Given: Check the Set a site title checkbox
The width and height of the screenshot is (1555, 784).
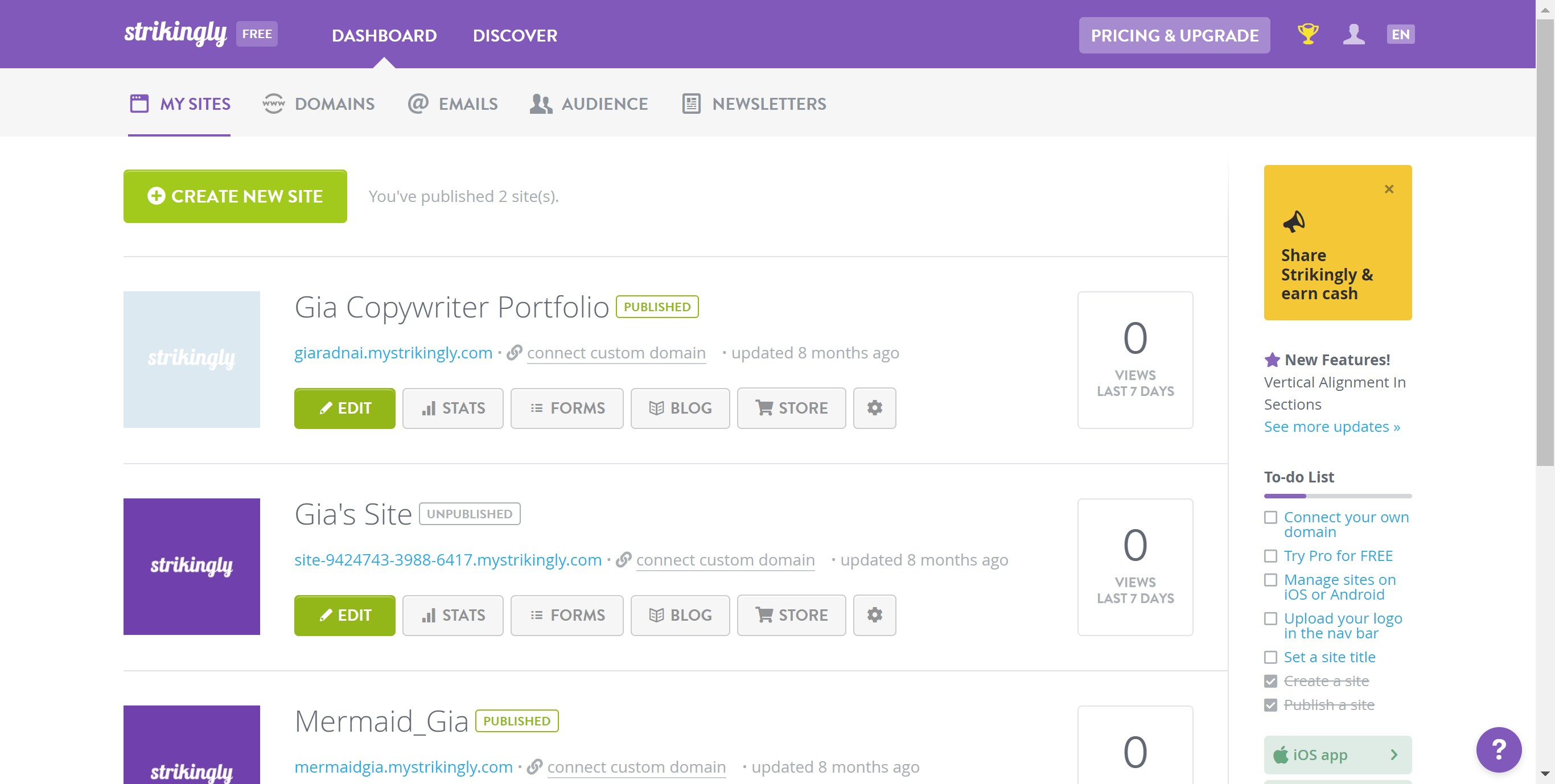Looking at the screenshot, I should tap(1270, 657).
